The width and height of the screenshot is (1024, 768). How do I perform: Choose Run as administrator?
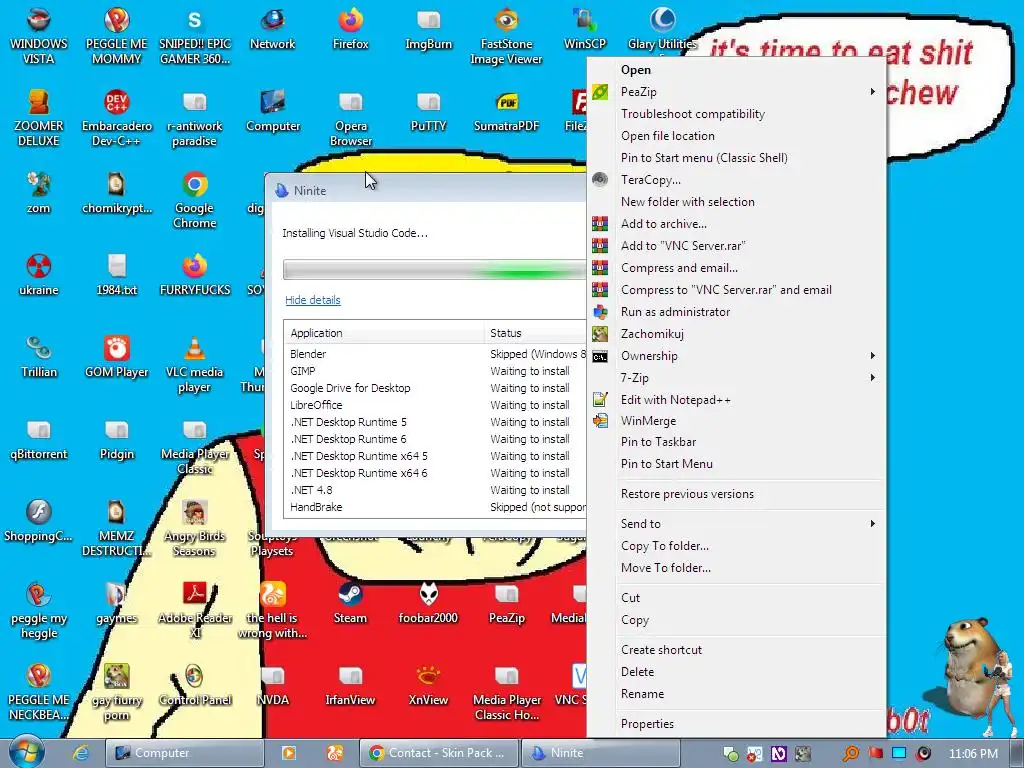[x=736, y=312]
